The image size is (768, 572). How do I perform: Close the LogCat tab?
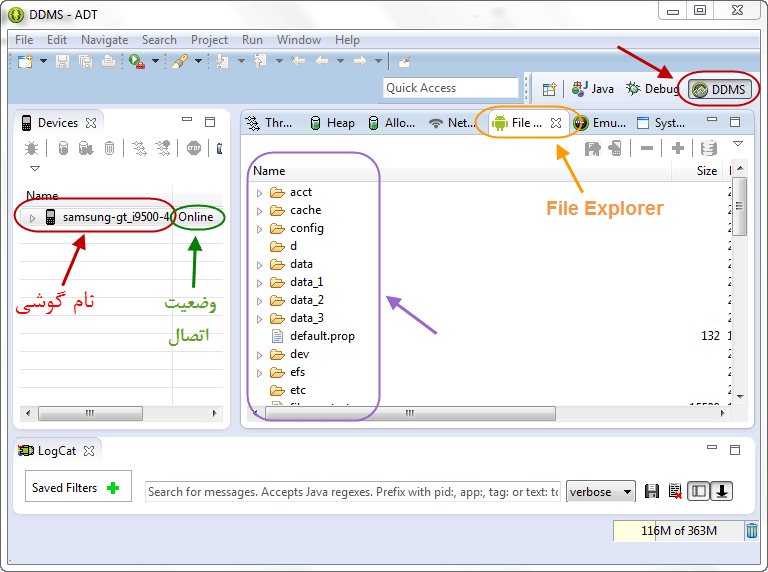point(89,451)
